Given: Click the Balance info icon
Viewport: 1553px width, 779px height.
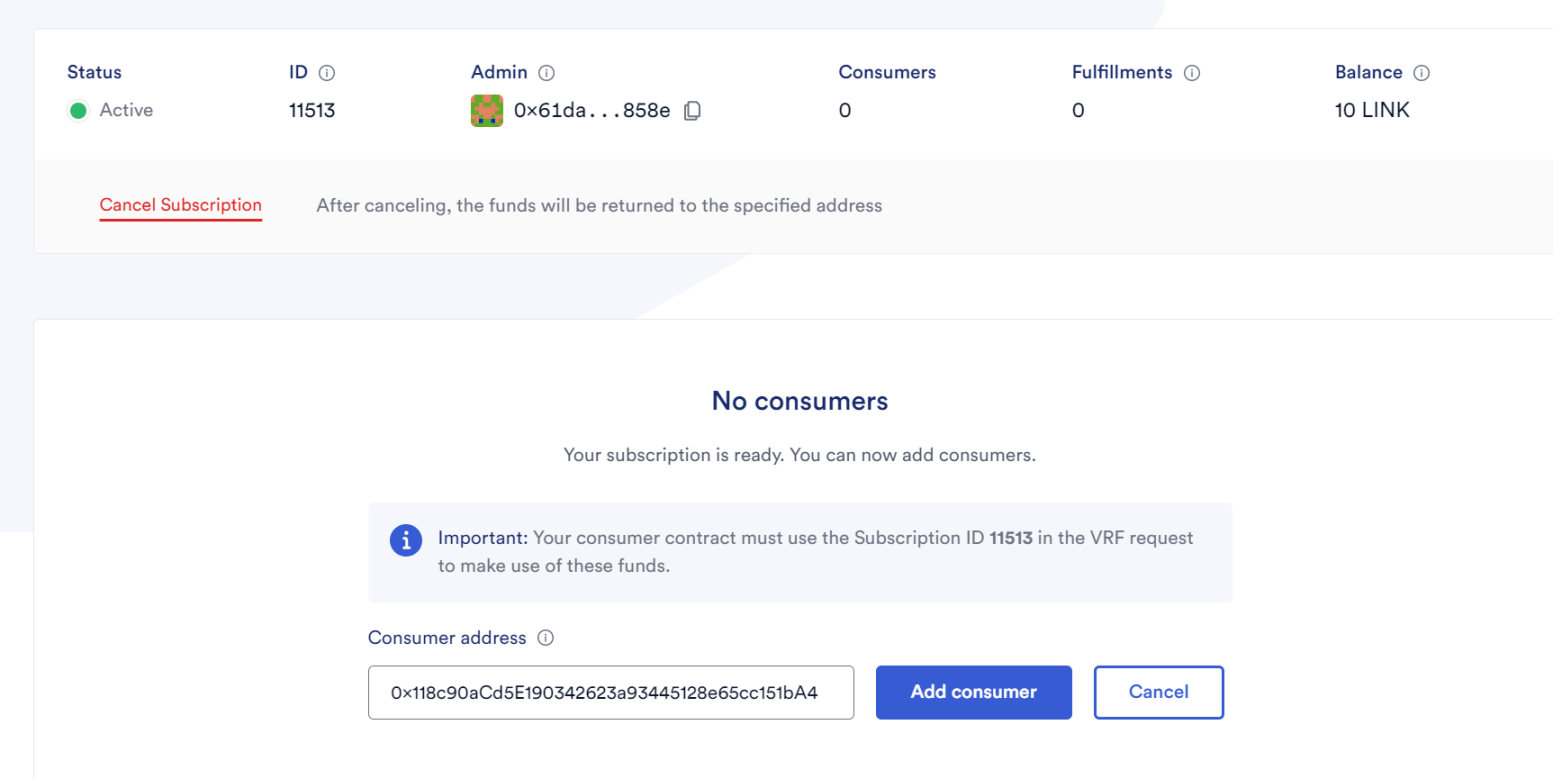Looking at the screenshot, I should tap(1421, 73).
